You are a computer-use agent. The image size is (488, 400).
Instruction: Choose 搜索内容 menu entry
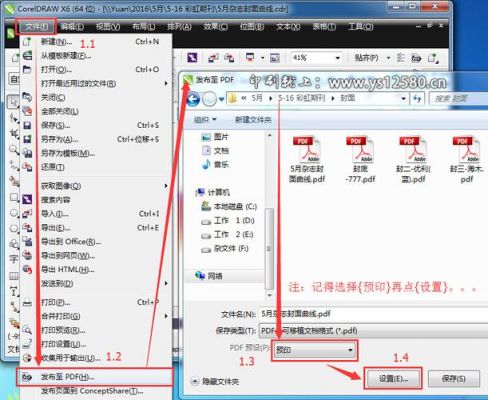(x=97, y=200)
